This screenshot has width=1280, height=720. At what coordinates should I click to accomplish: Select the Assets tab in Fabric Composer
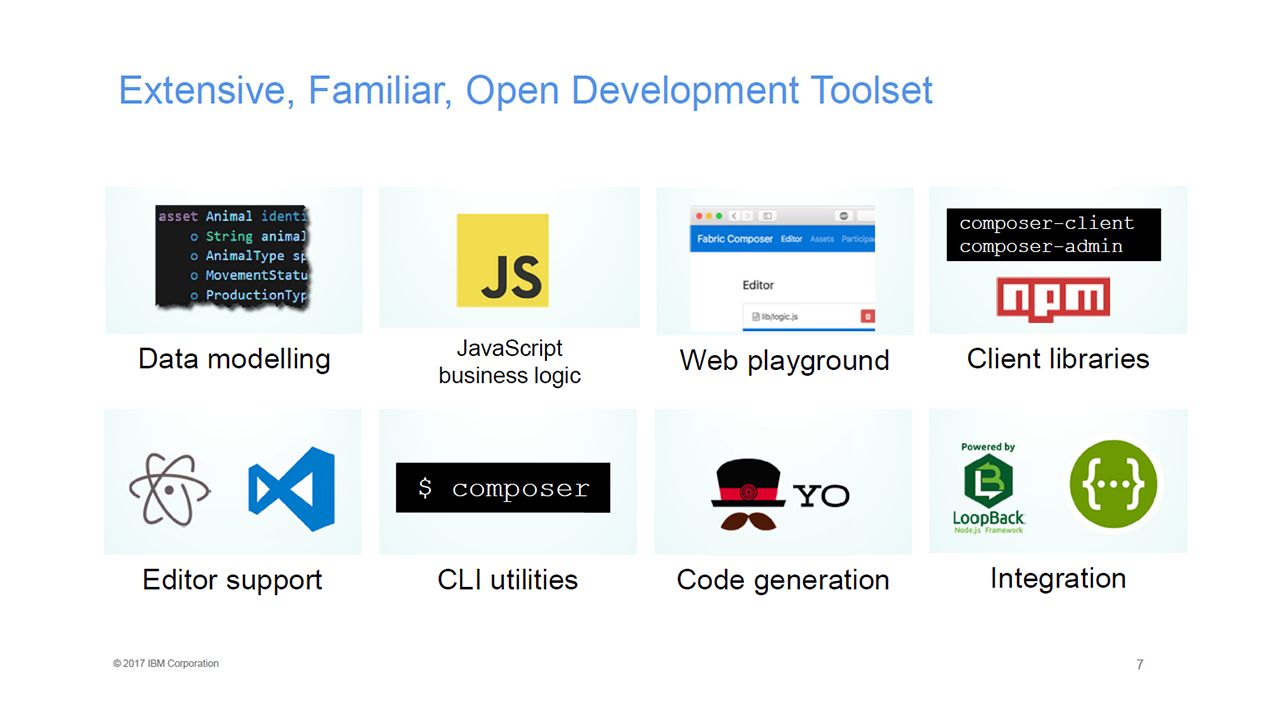822,239
